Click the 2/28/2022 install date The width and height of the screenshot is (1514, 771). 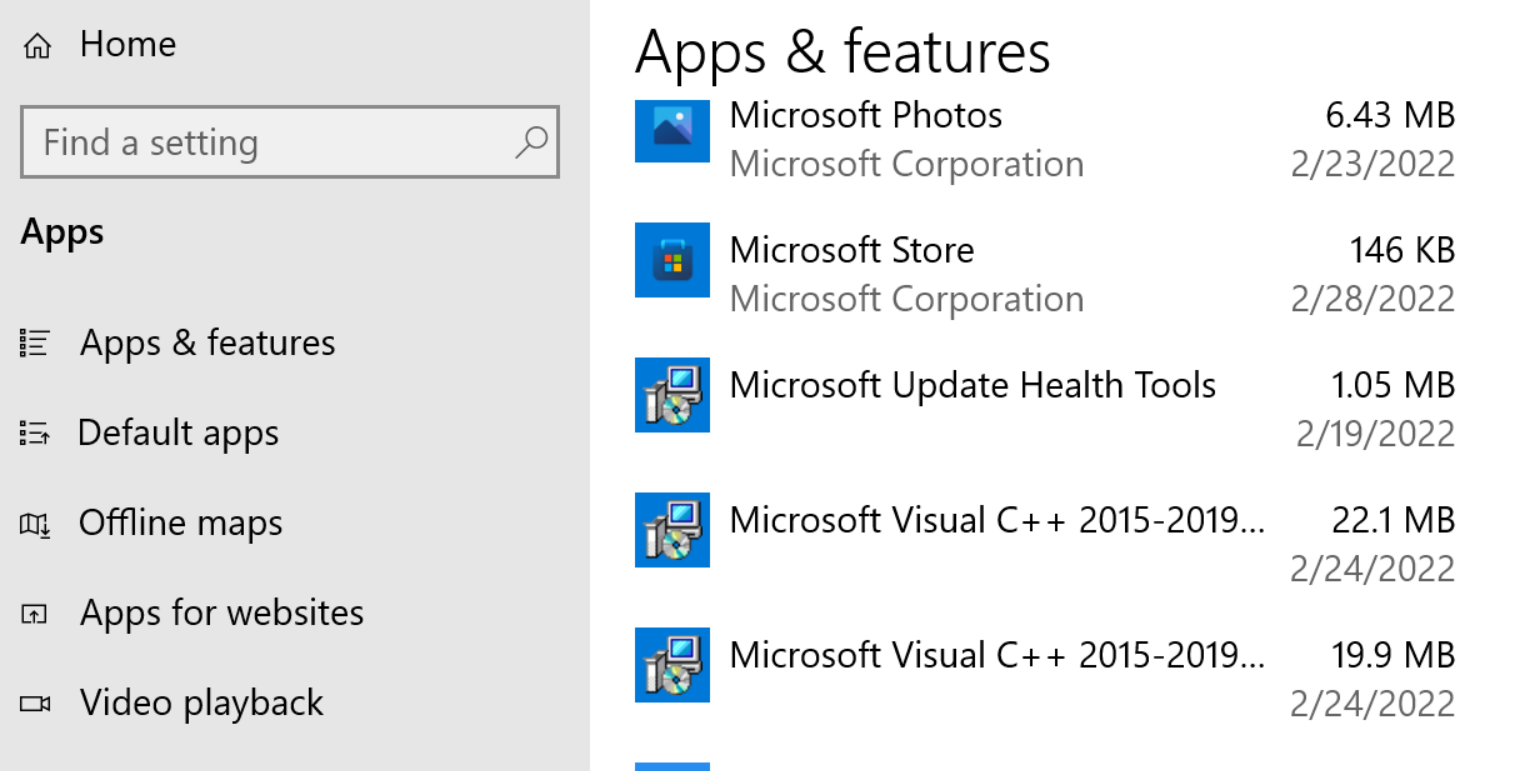coord(1373,299)
